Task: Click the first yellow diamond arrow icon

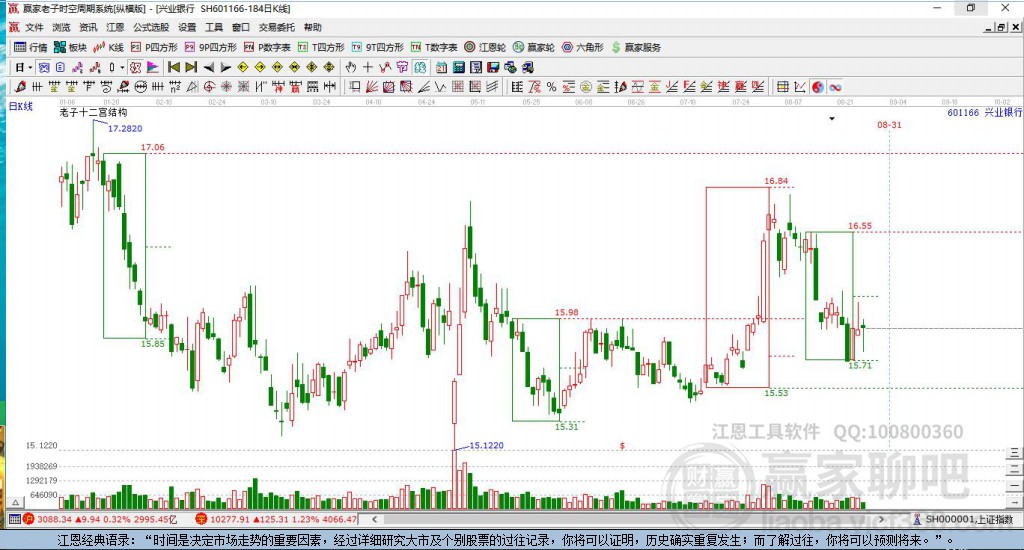Action: point(243,67)
